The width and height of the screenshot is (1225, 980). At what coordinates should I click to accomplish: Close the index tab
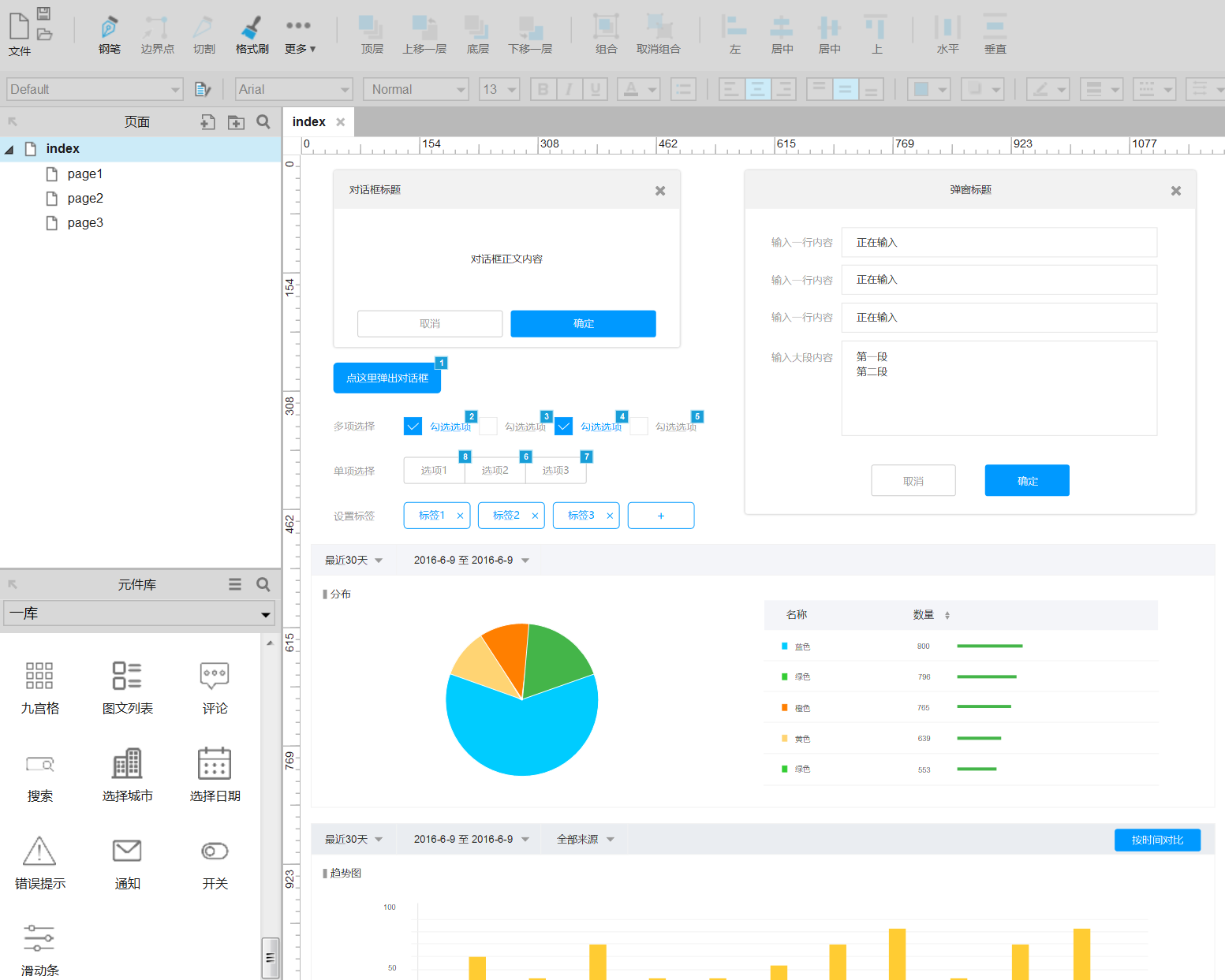(x=341, y=122)
